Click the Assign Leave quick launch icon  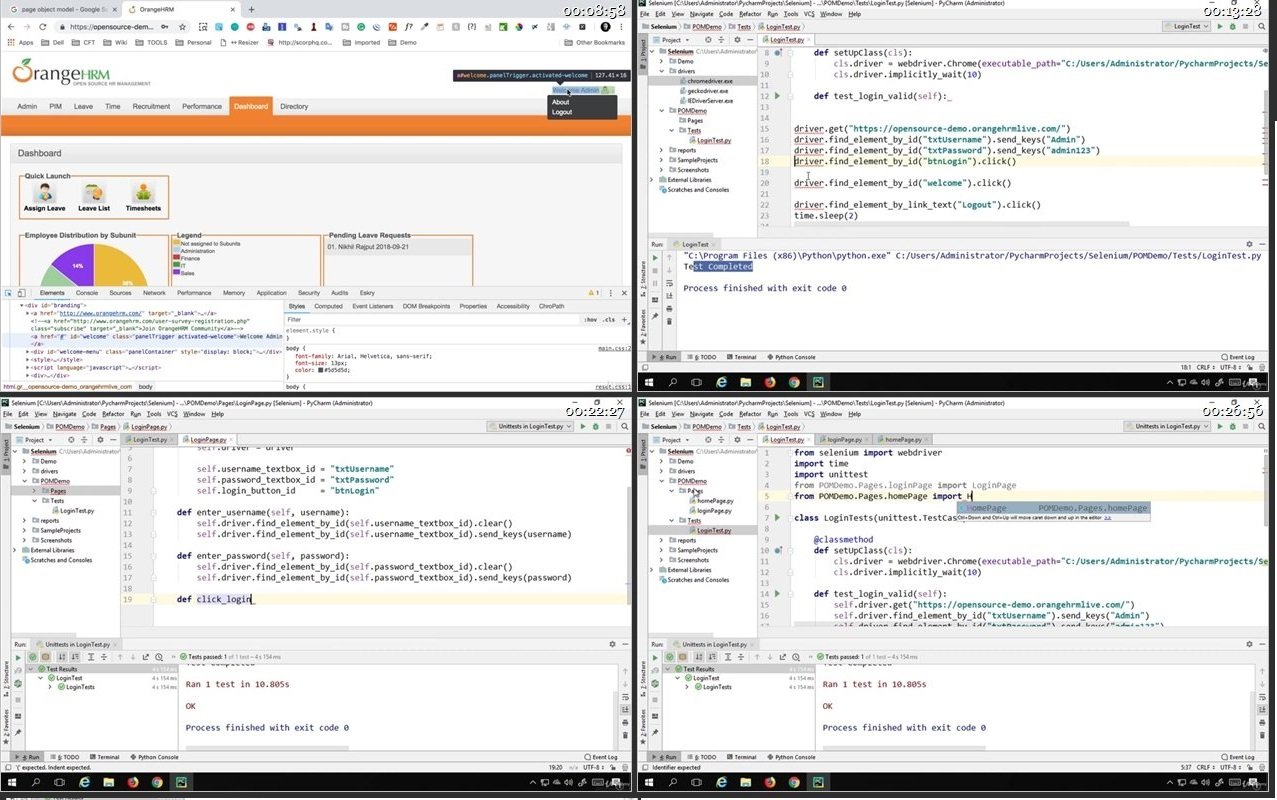coord(43,192)
